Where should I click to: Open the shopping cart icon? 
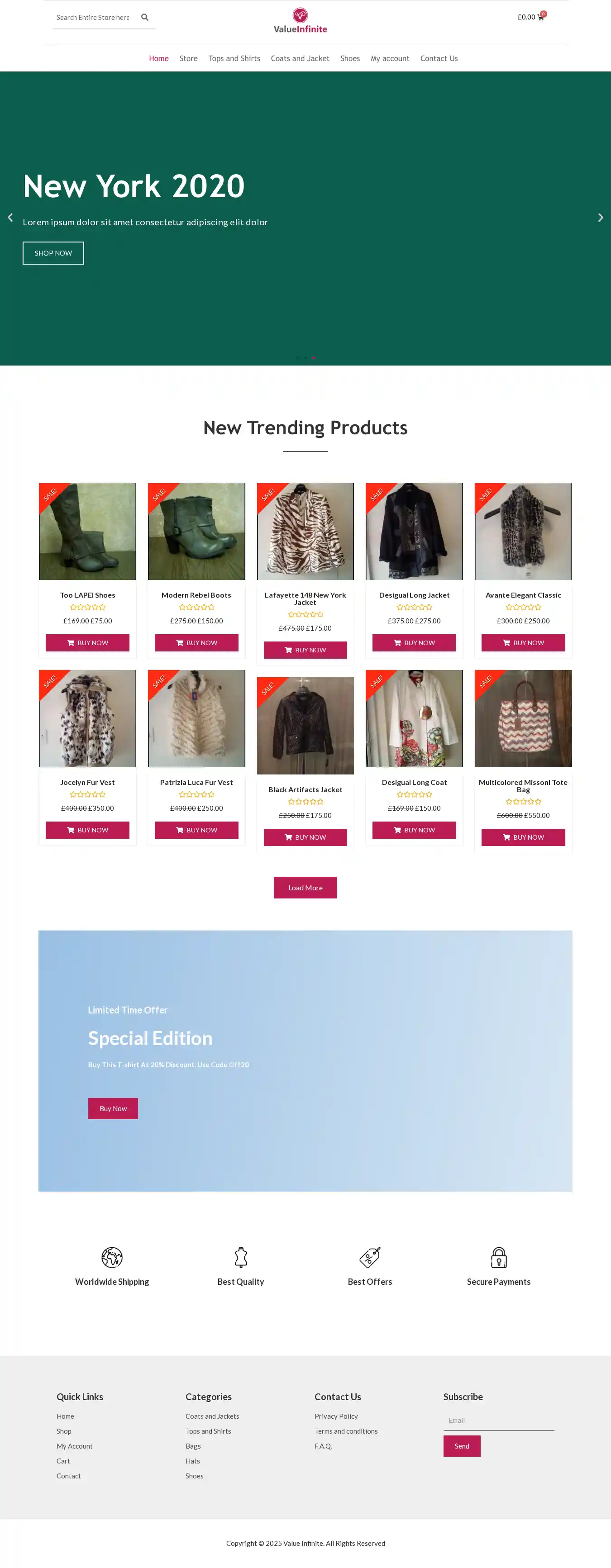(x=540, y=17)
